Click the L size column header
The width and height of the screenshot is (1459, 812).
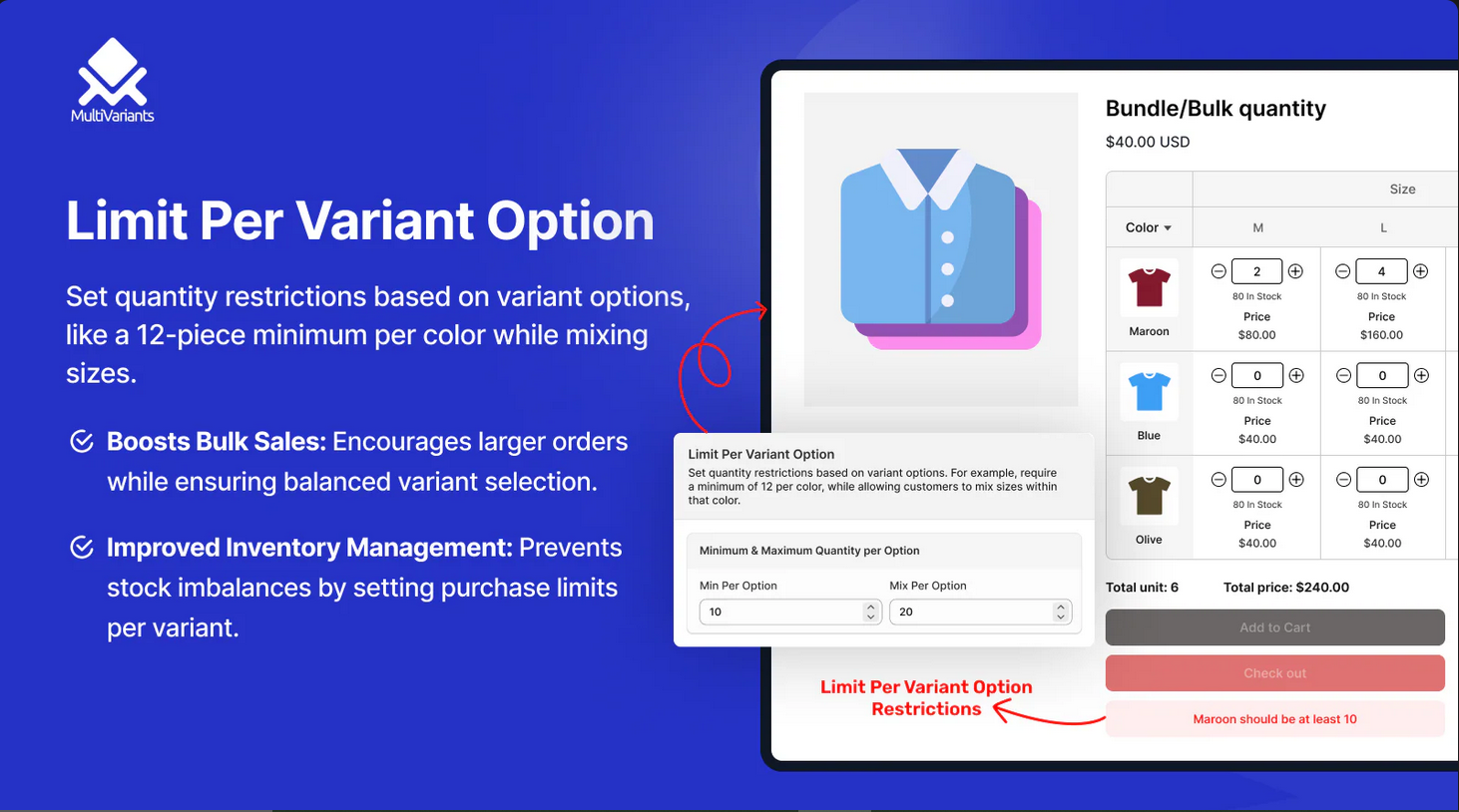point(1383,227)
